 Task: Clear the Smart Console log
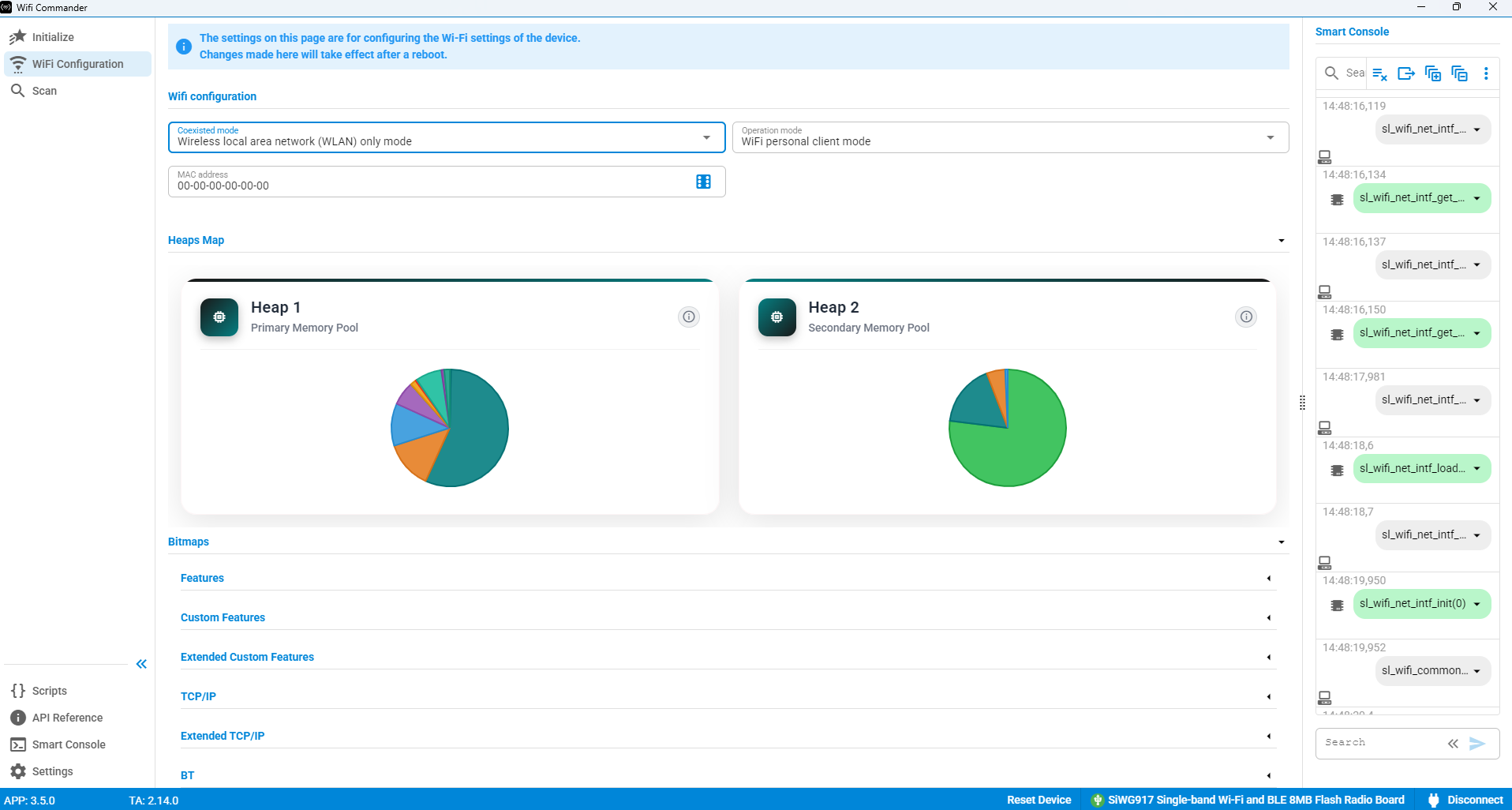pyautogui.click(x=1379, y=73)
